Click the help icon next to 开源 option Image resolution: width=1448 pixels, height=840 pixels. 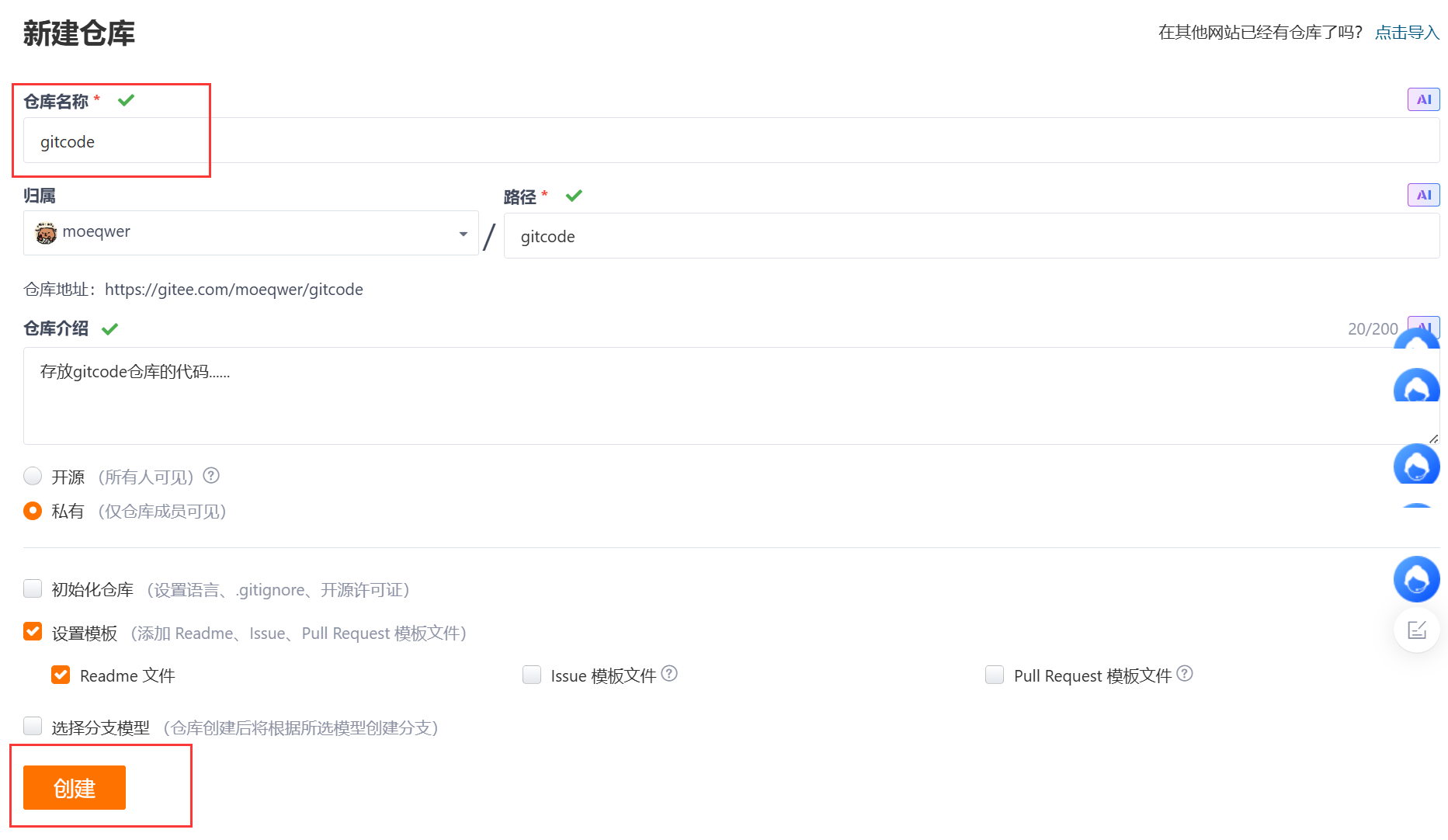coord(210,475)
